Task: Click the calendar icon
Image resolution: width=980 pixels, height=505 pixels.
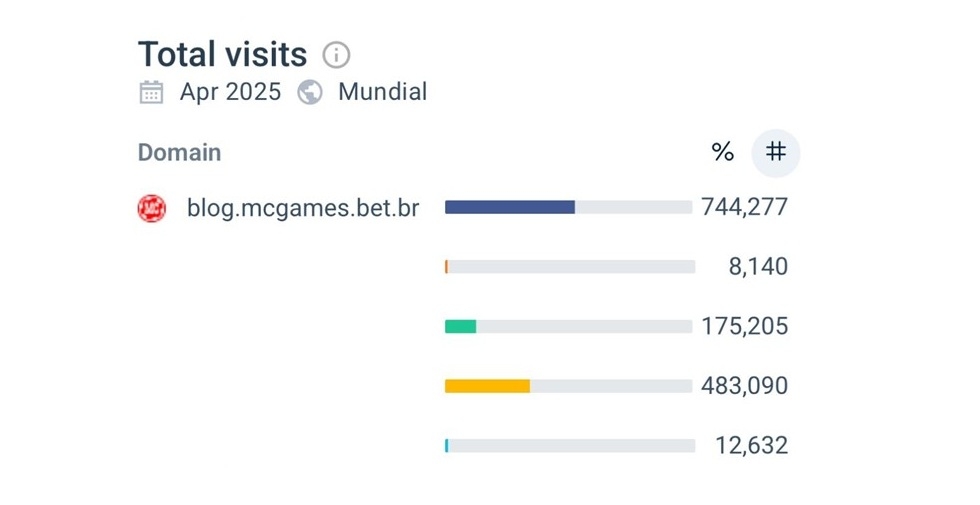Action: [151, 93]
